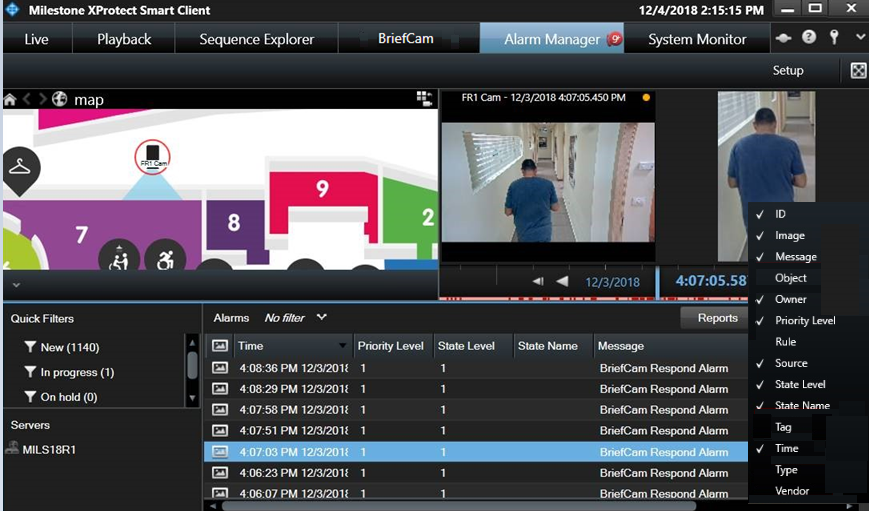Open the map camera overview icon
The image size is (869, 511).
425,99
